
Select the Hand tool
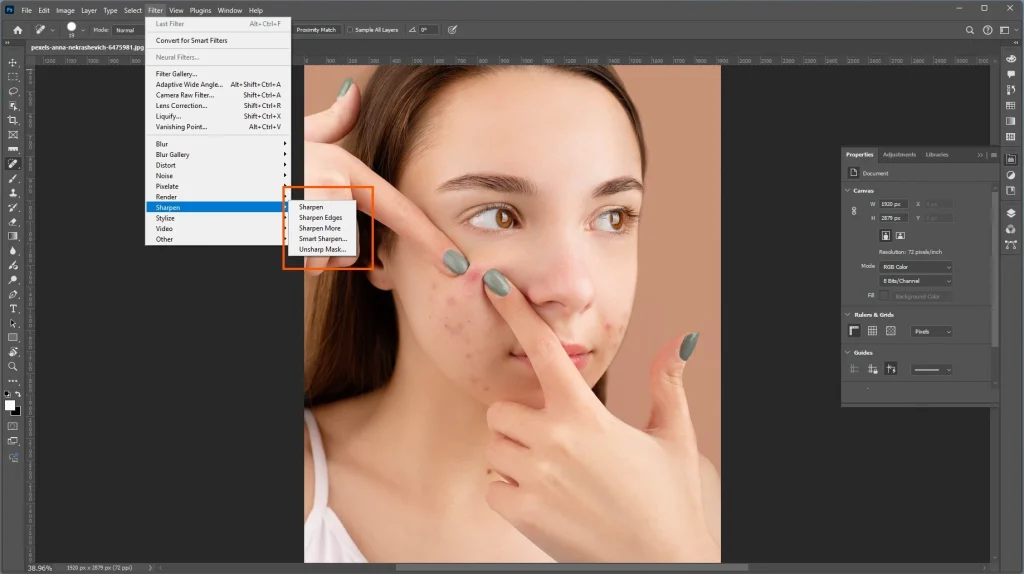coord(12,352)
